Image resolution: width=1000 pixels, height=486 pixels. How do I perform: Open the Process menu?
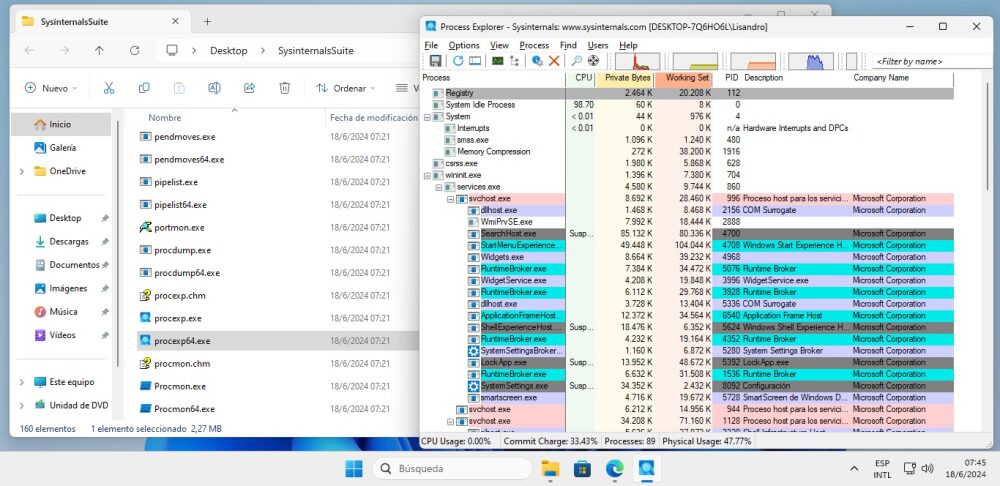534,45
